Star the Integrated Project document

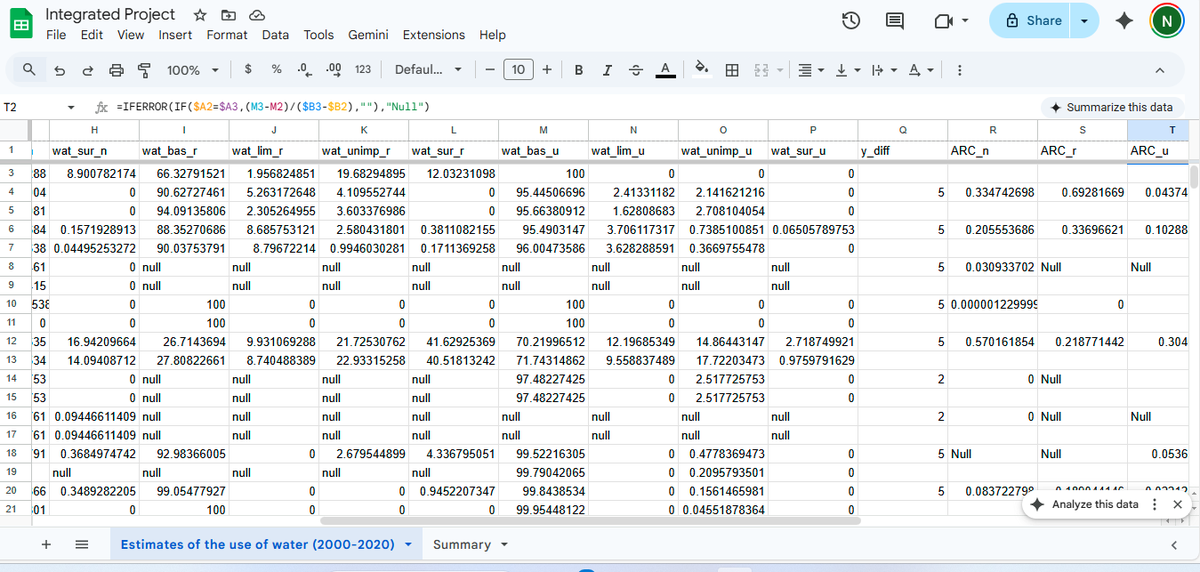click(200, 15)
